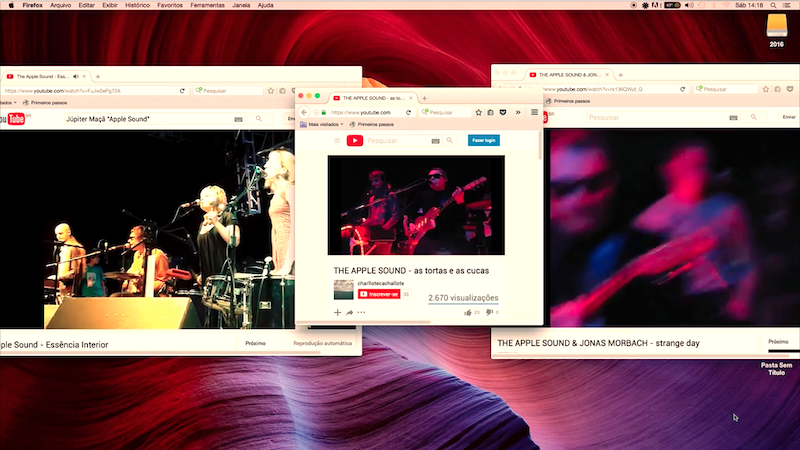The width and height of the screenshot is (800, 450).
Task: Click the bookmark star in the center Firefox window
Action: [479, 113]
